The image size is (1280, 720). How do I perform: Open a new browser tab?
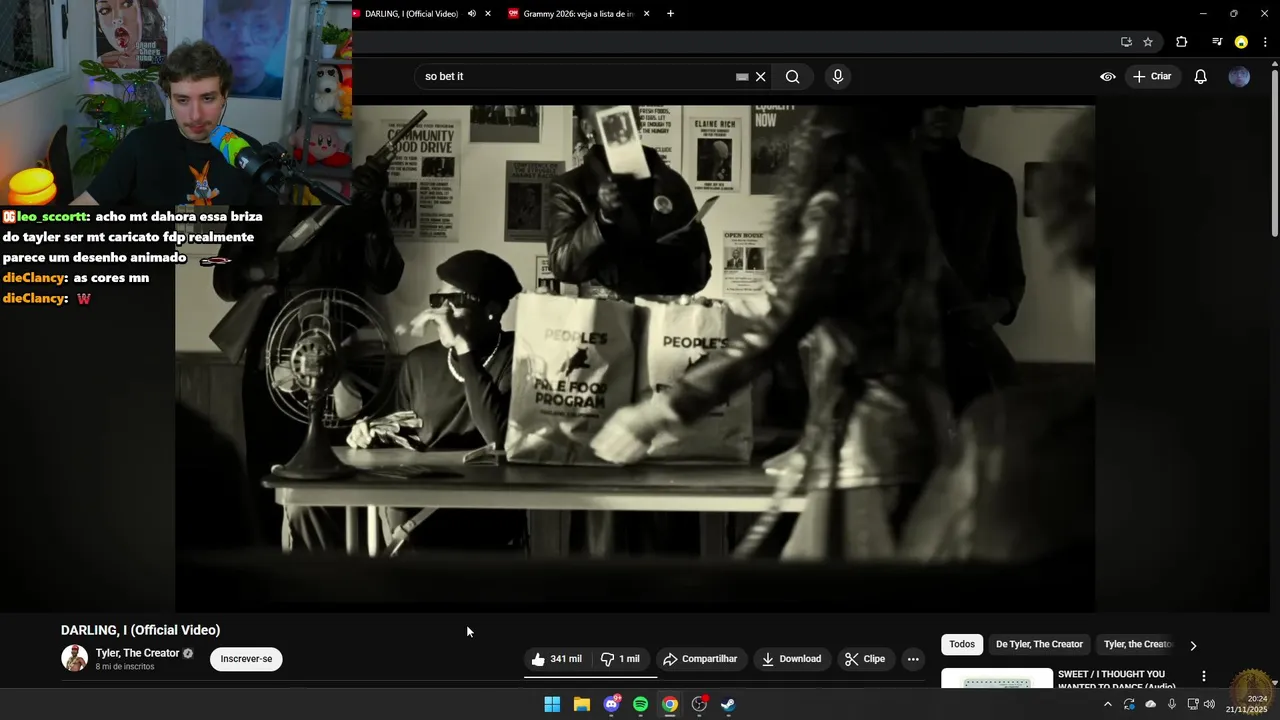tap(670, 14)
